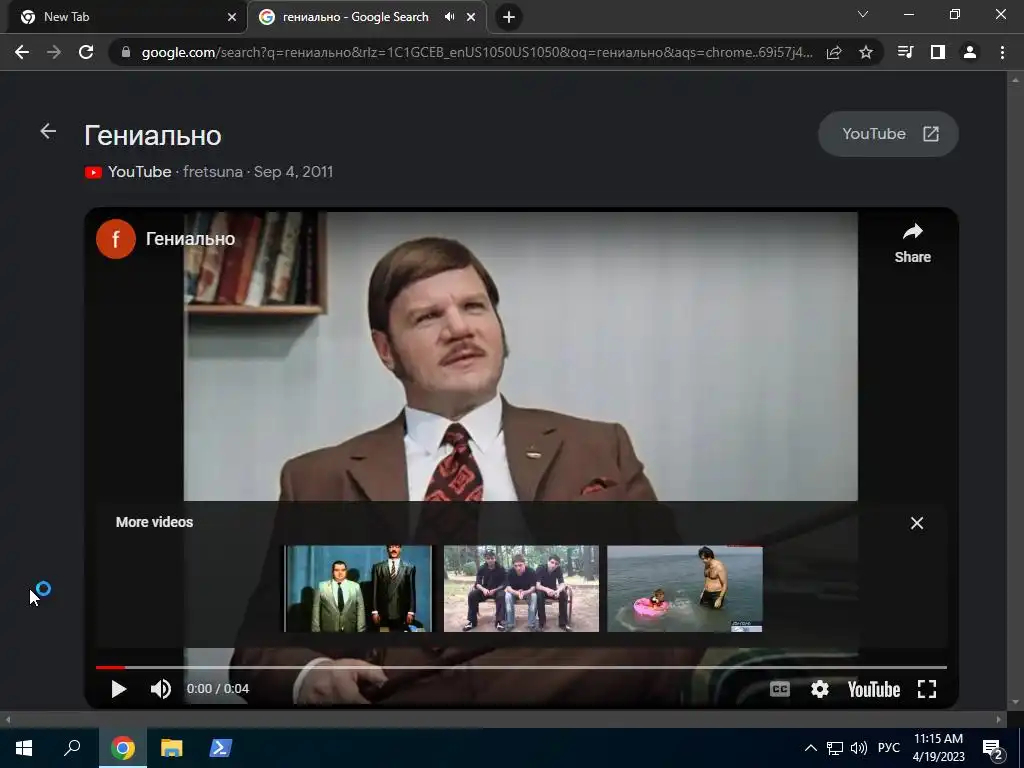1024x768 pixels.
Task: Open the notification center
Action: tap(993, 749)
